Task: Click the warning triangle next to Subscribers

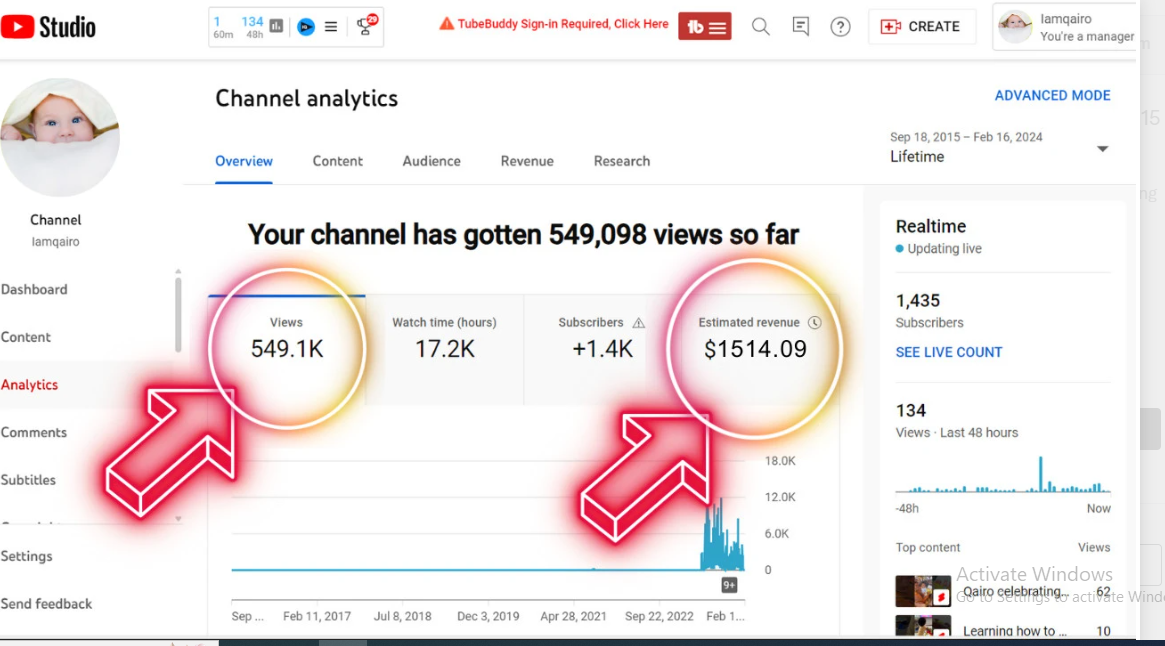Action: click(639, 323)
